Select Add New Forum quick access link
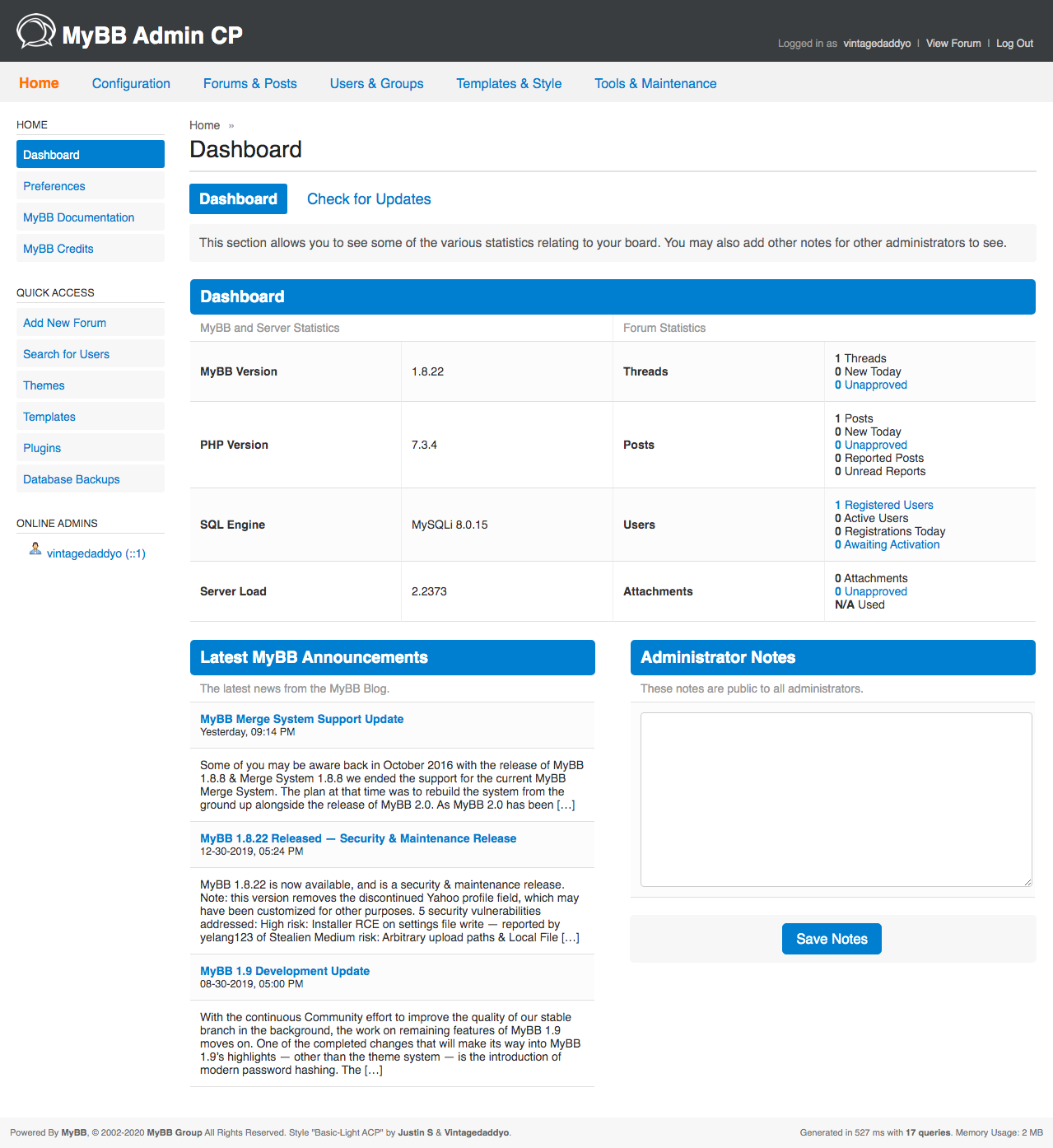 [64, 323]
